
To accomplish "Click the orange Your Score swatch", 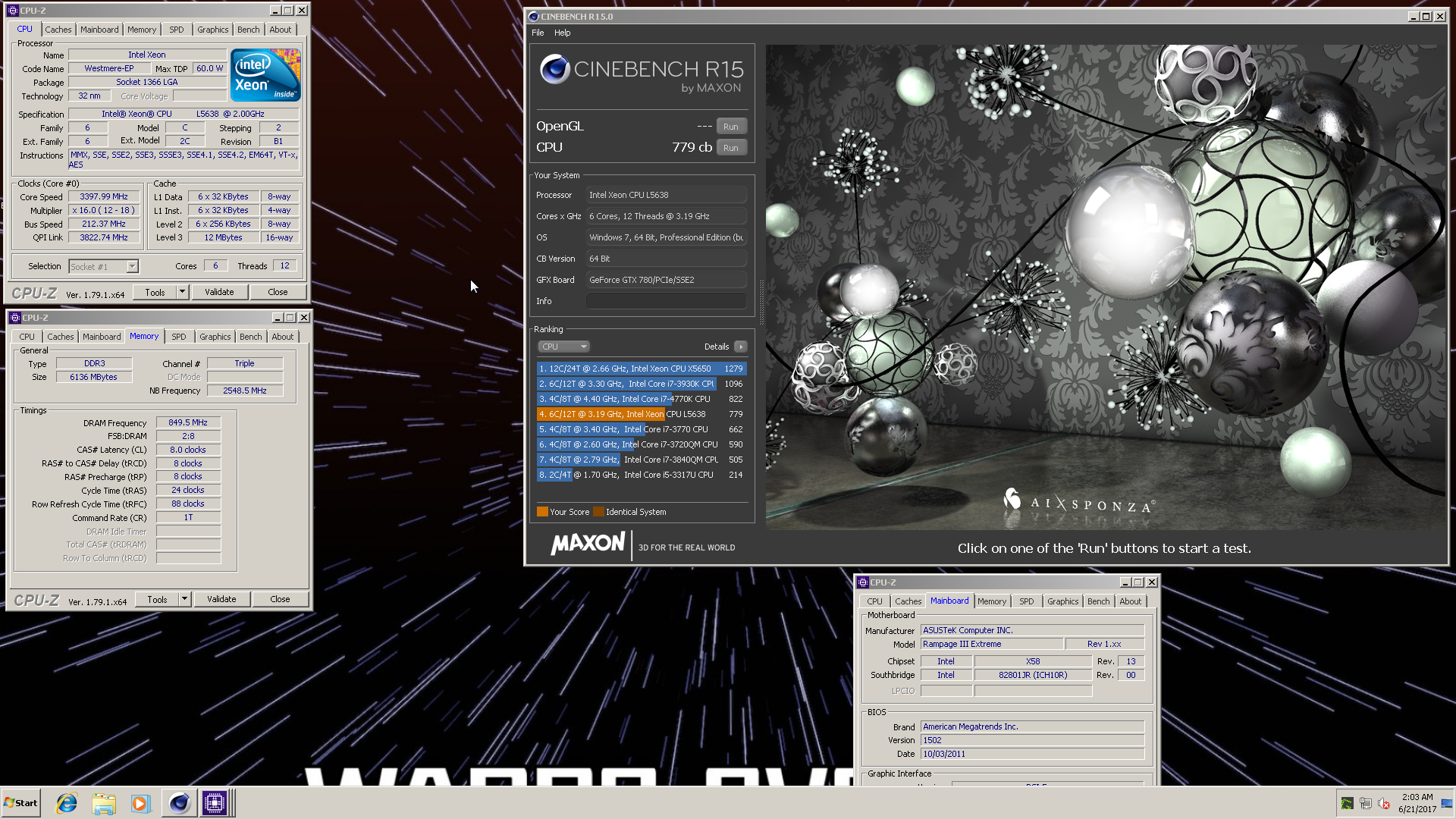I will coord(542,512).
